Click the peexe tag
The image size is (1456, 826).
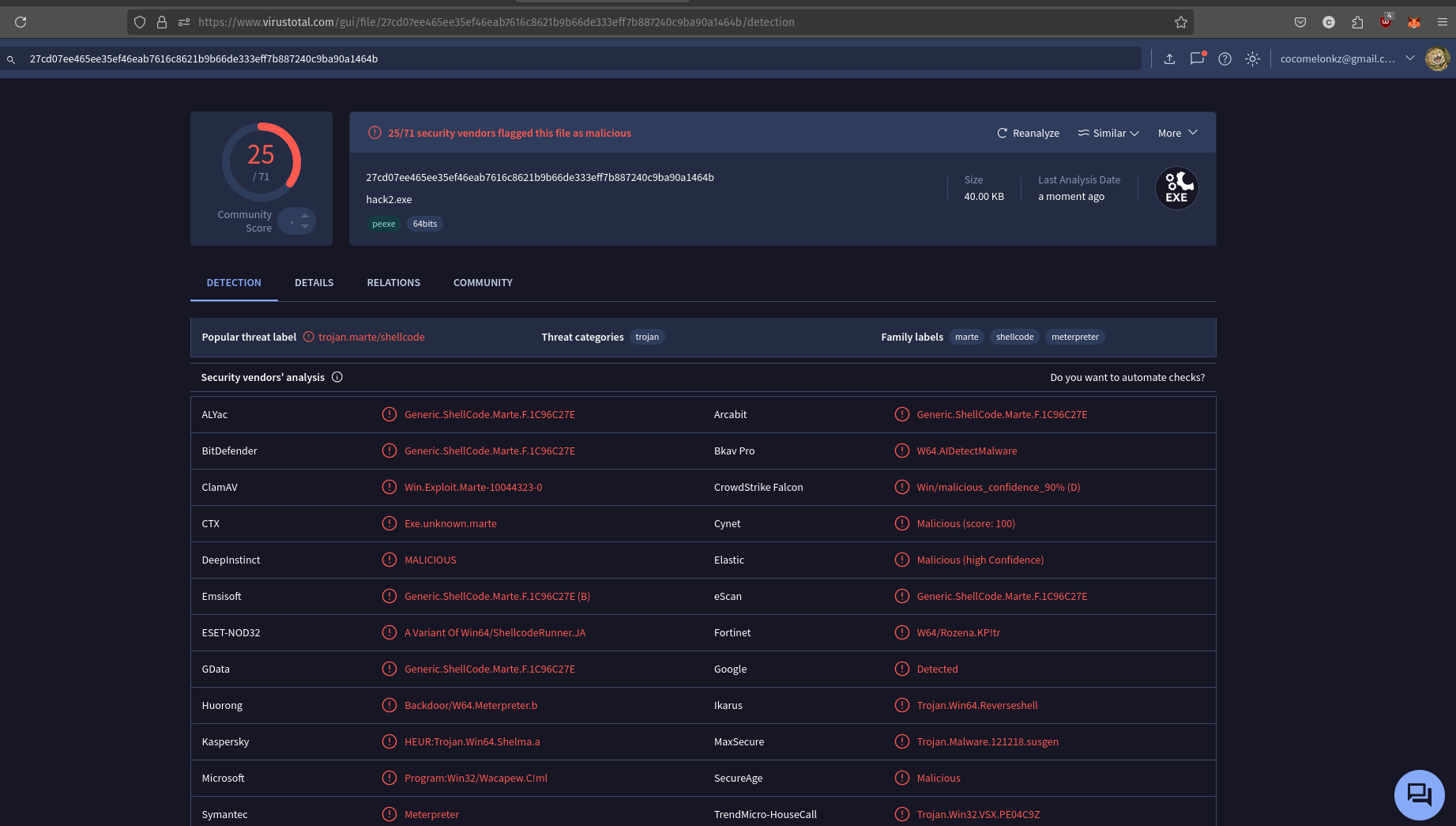tap(384, 224)
